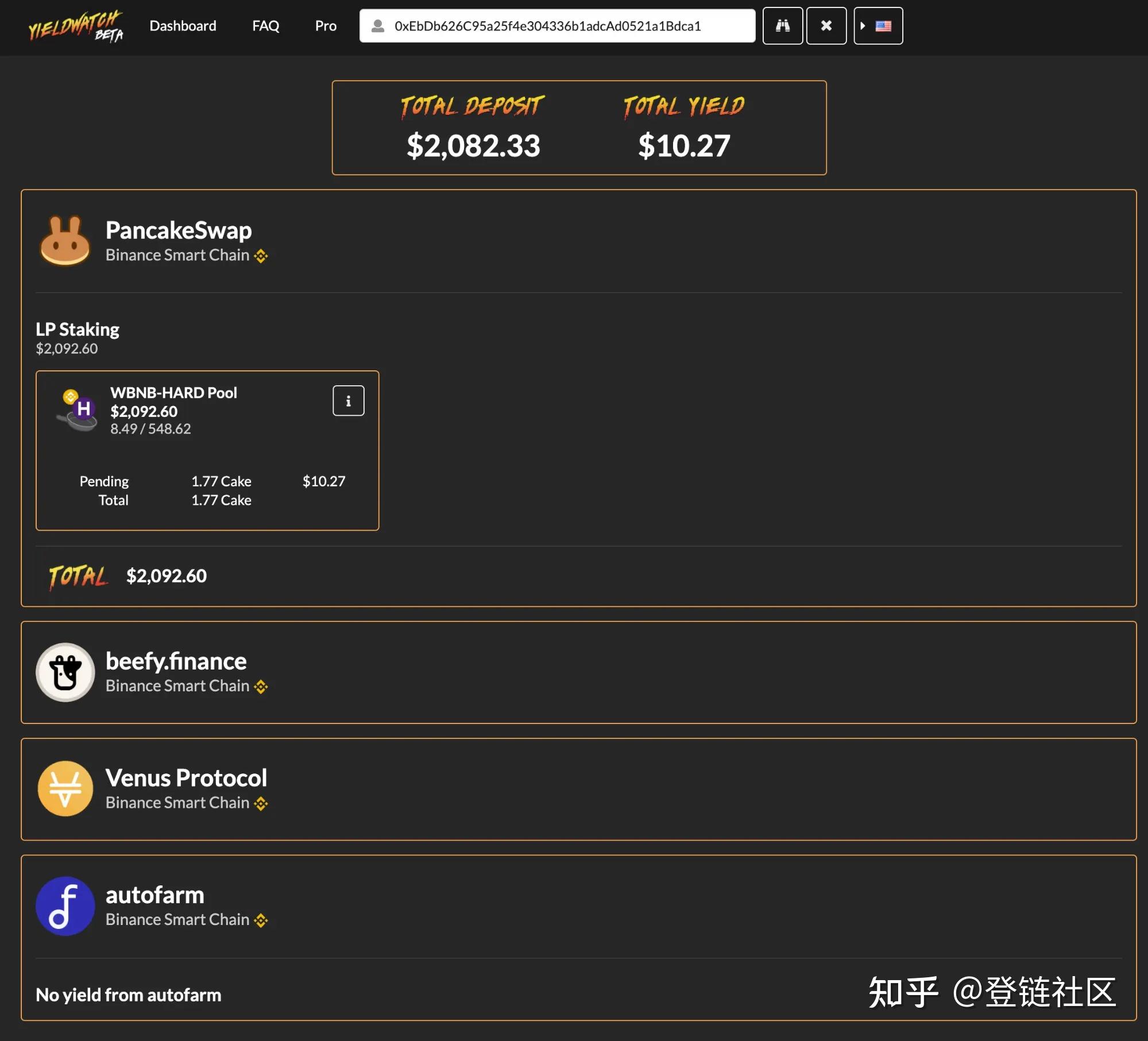This screenshot has width=1148, height=1041.
Task: Clear the wallet address with X button
Action: coord(826,26)
